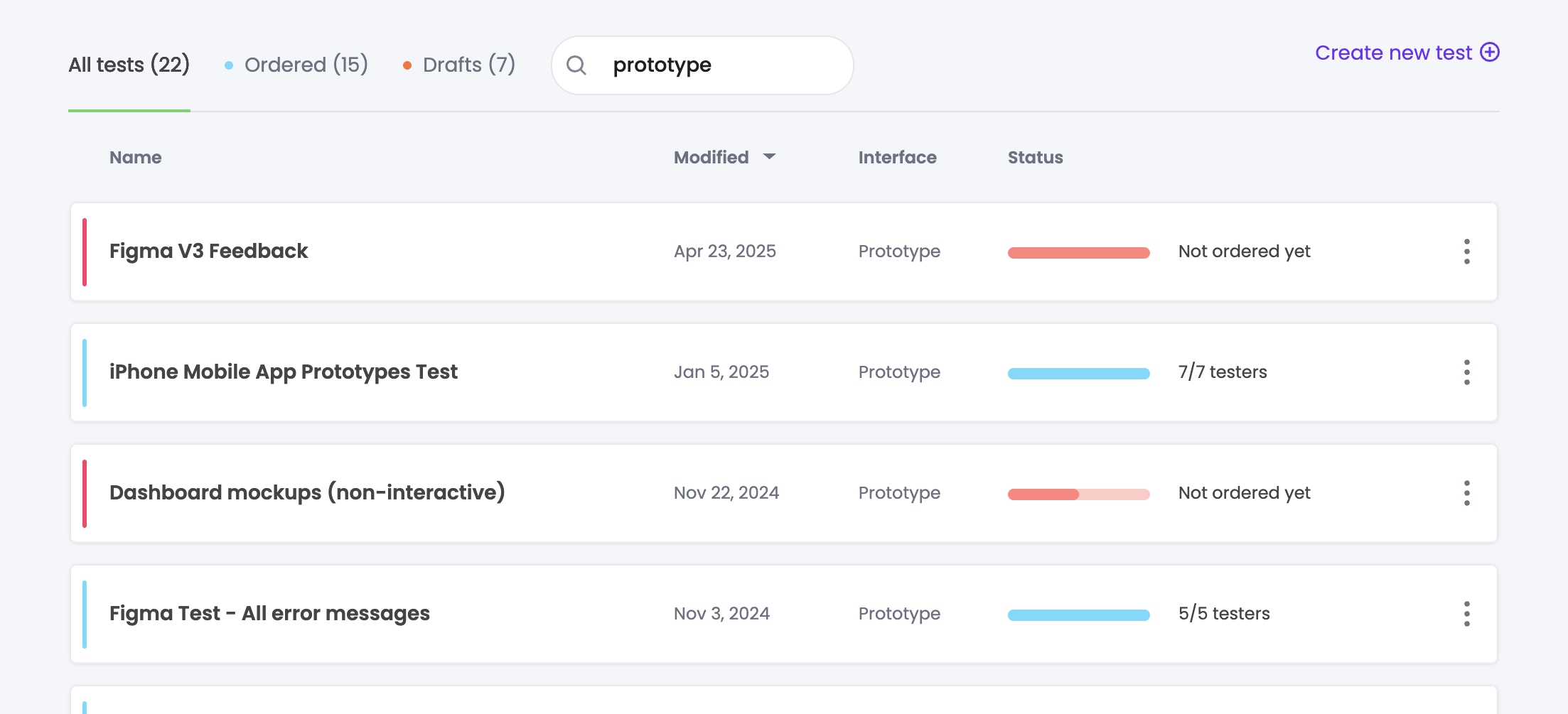1568x714 pixels.
Task: Switch to the Ordered (15) tab
Action: point(296,65)
